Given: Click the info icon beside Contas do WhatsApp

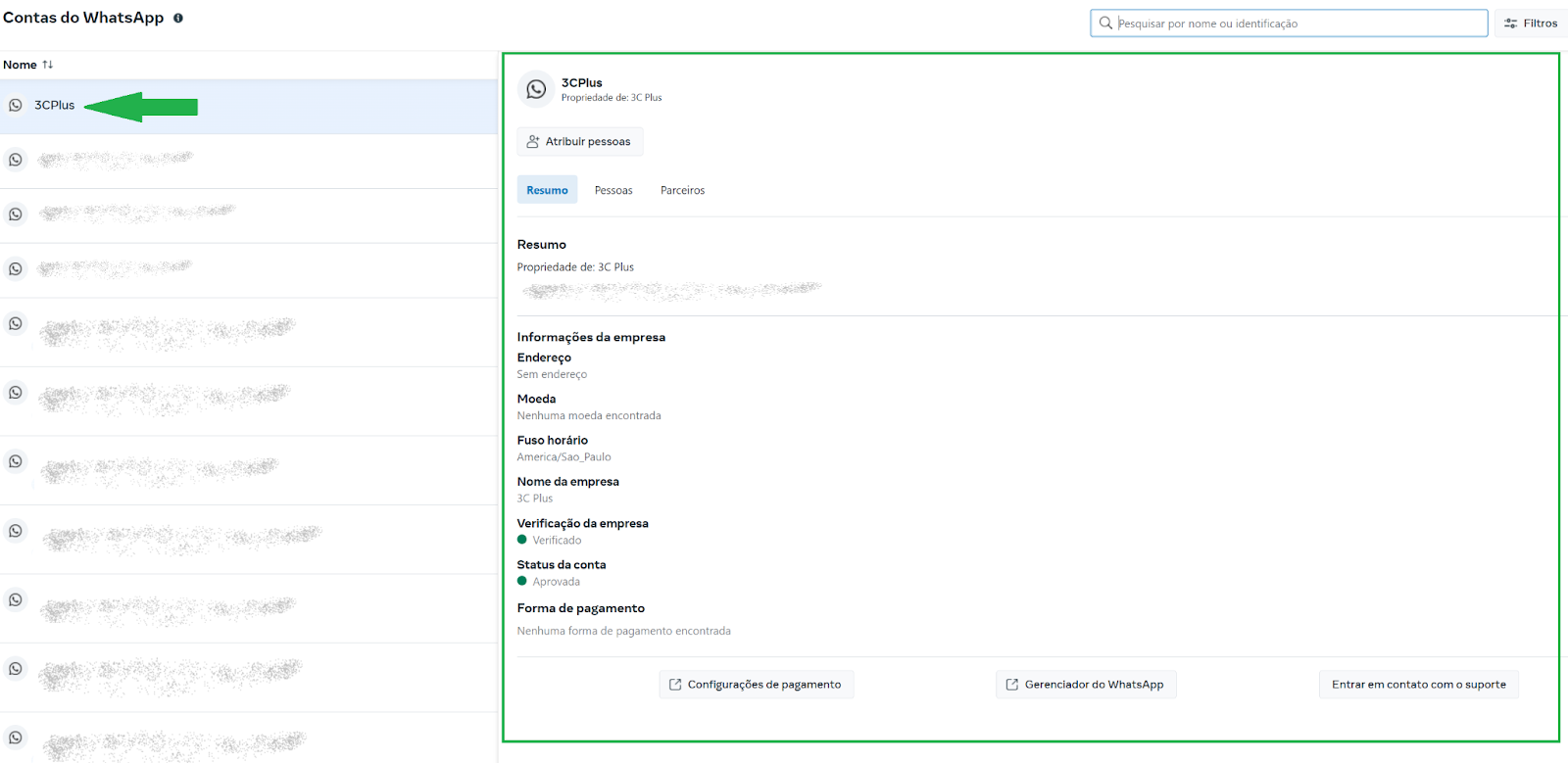Looking at the screenshot, I should [178, 18].
